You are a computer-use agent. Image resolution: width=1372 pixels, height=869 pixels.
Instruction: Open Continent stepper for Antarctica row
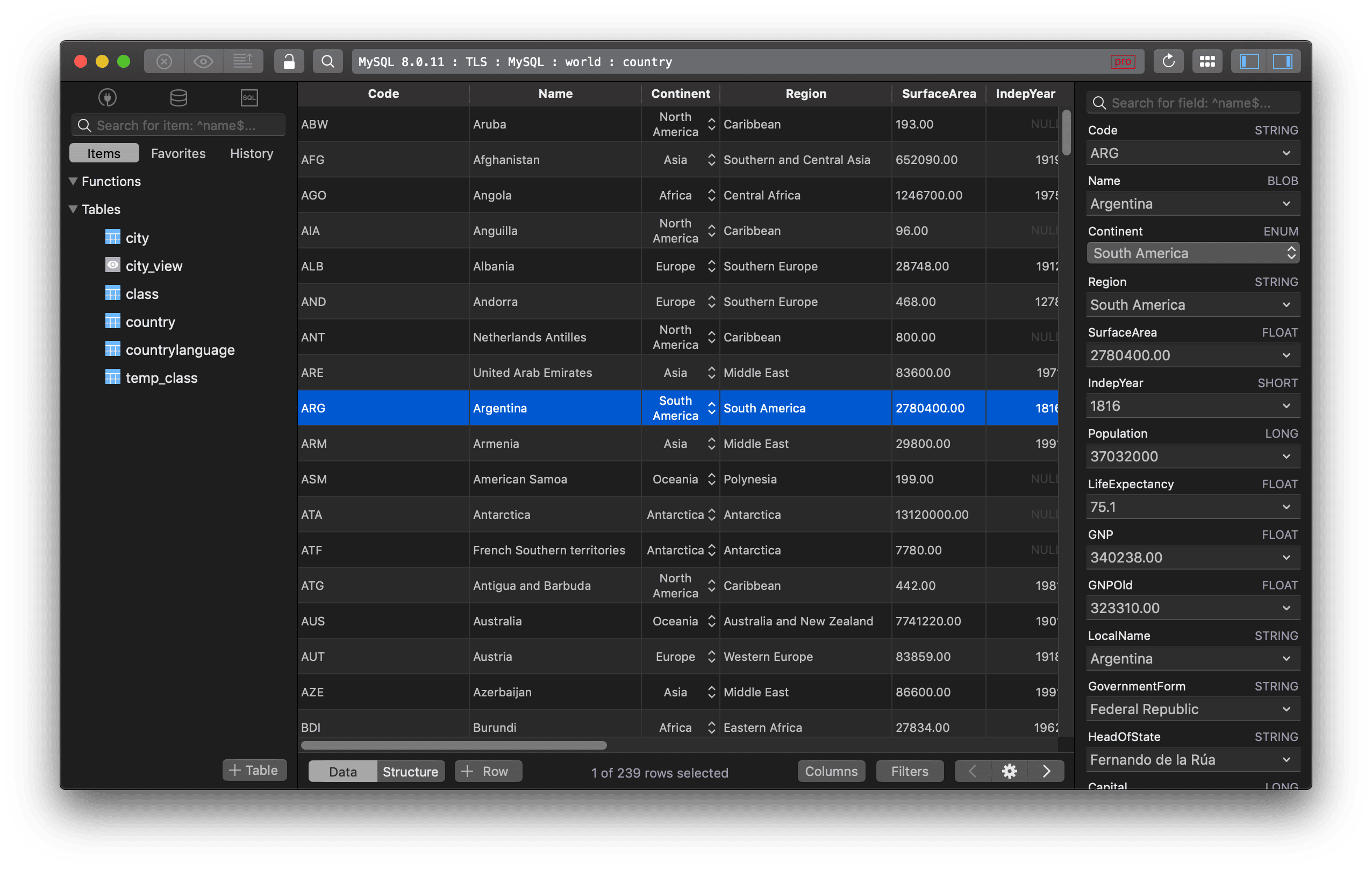[711, 515]
